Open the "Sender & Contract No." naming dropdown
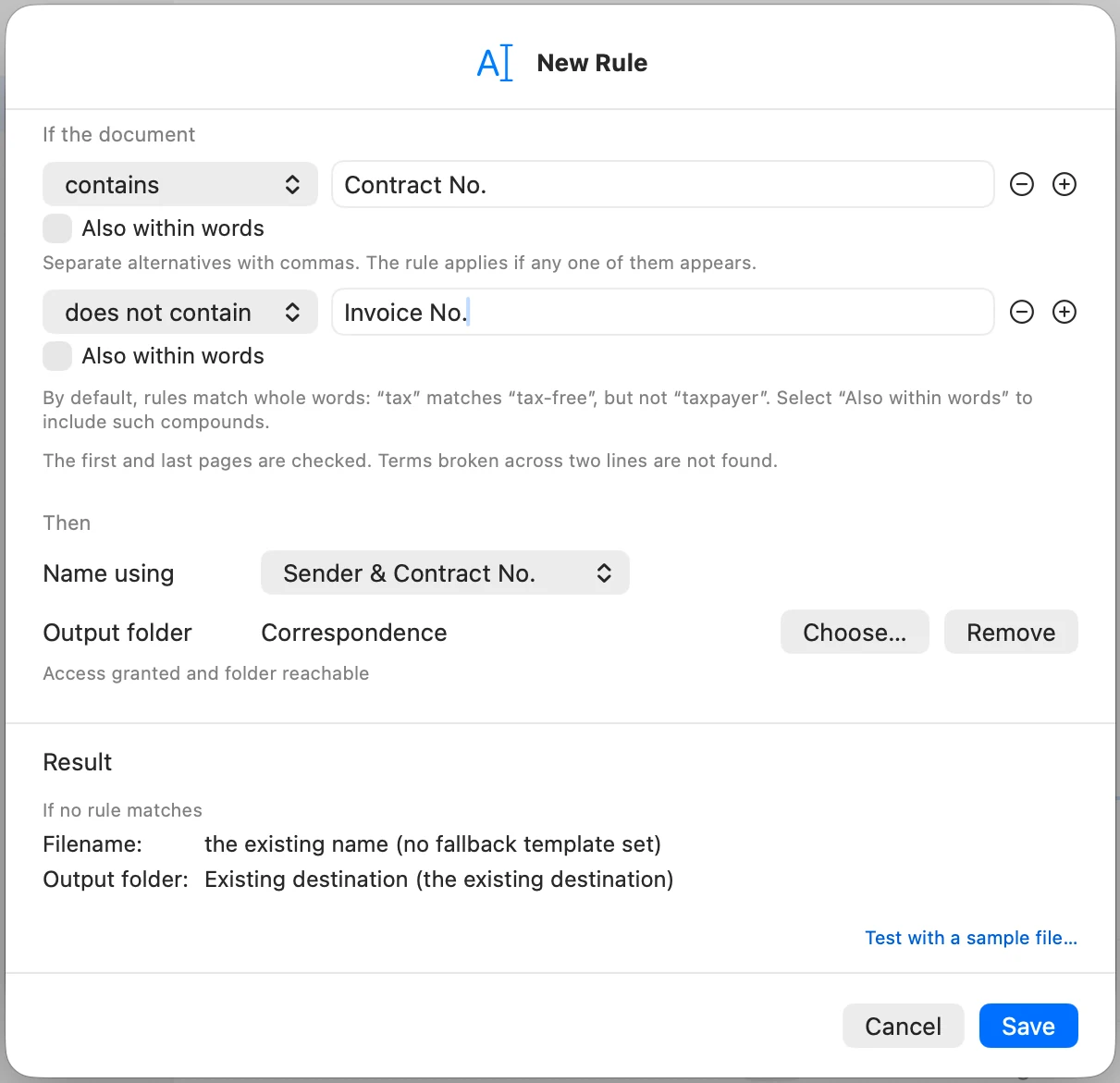This screenshot has height=1083, width=1120. coord(445,573)
